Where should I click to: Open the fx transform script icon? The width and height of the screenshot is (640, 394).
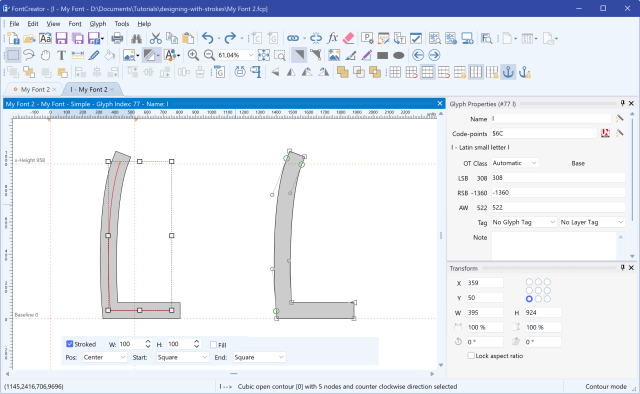click(333, 38)
